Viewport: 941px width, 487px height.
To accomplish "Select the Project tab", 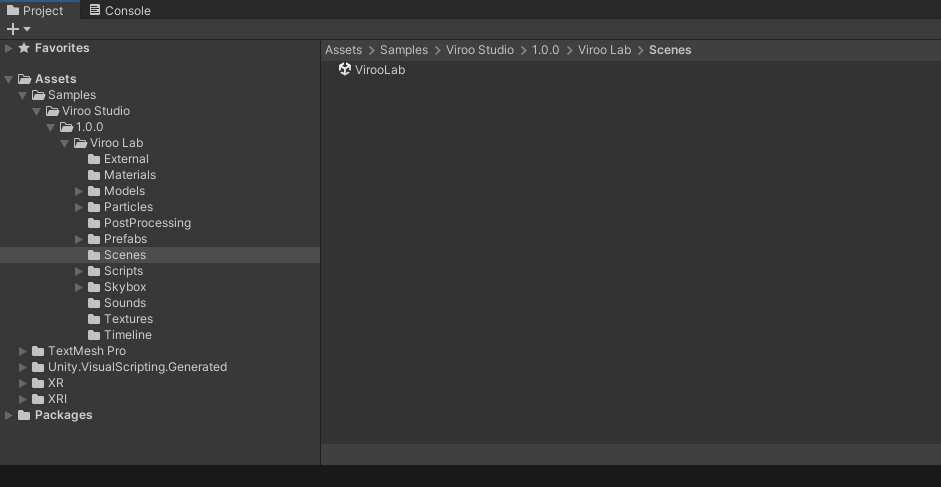I will tap(35, 10).
